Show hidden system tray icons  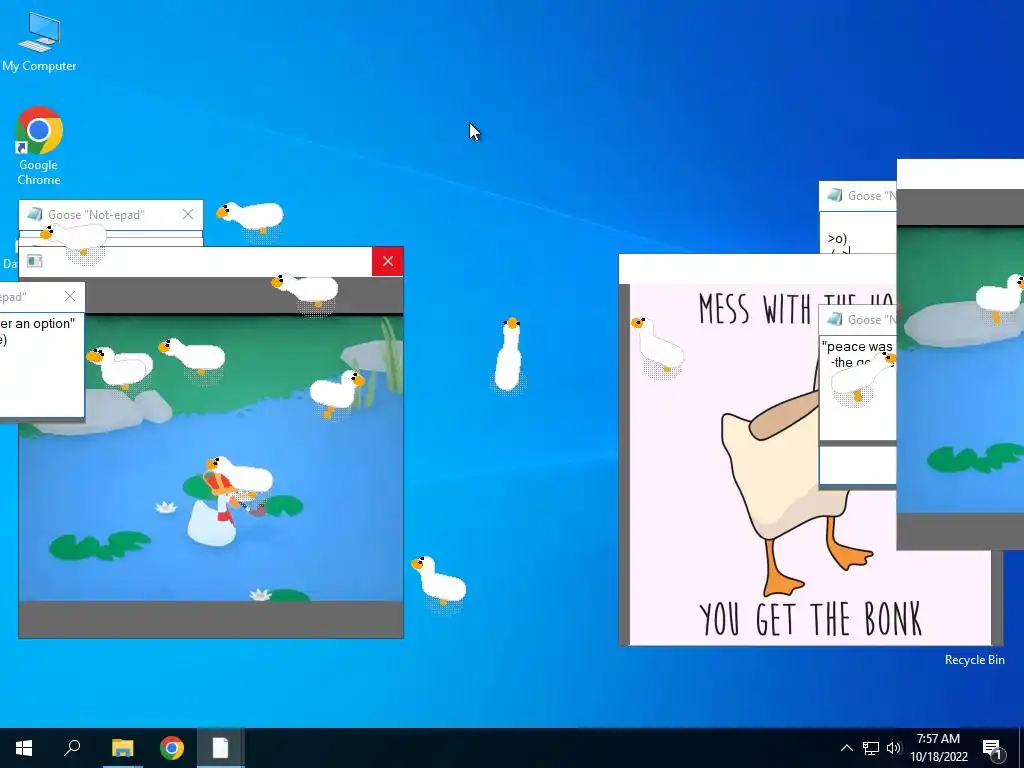pyautogui.click(x=846, y=748)
